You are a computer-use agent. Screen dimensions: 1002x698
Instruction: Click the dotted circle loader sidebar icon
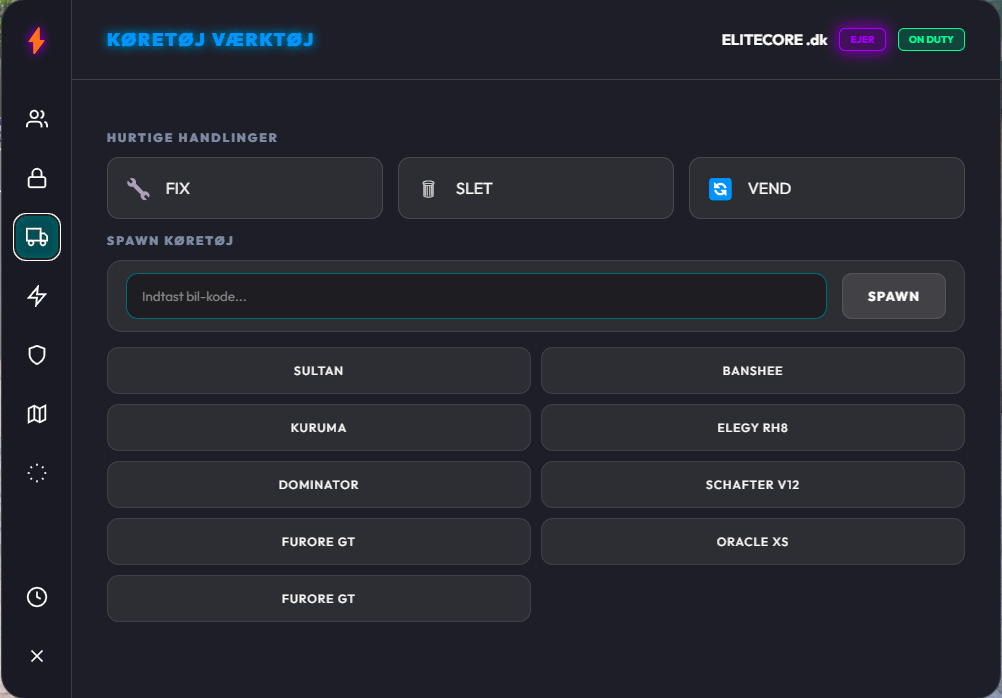click(36, 473)
